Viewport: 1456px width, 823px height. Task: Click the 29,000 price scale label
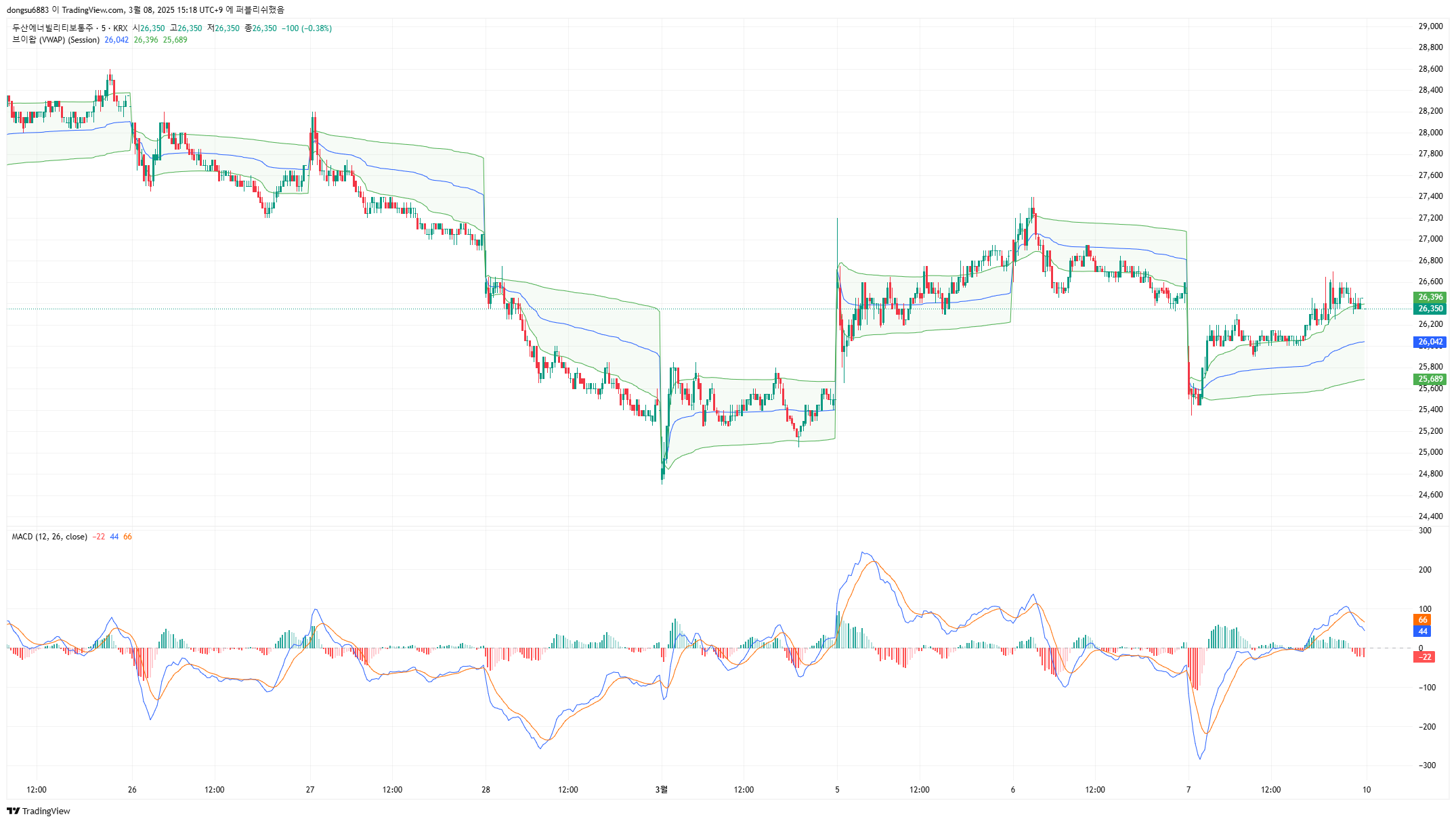click(x=1430, y=26)
